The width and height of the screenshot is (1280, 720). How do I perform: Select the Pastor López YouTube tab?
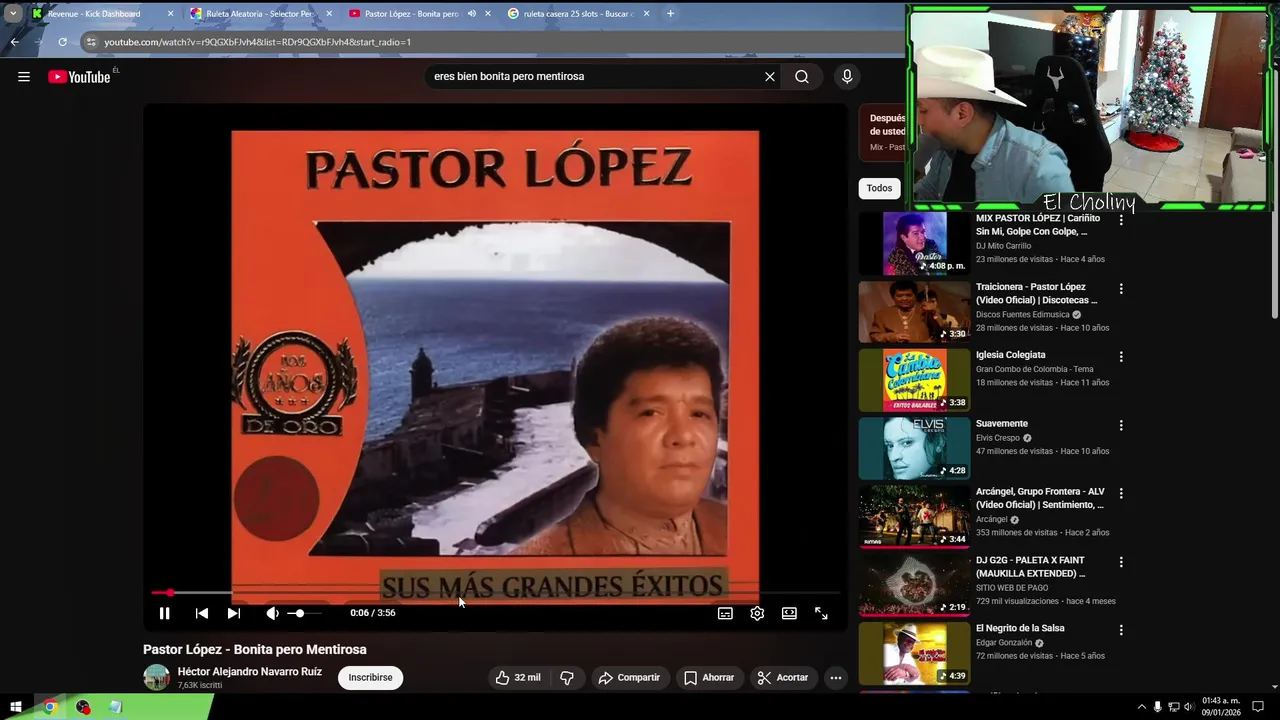pos(410,14)
